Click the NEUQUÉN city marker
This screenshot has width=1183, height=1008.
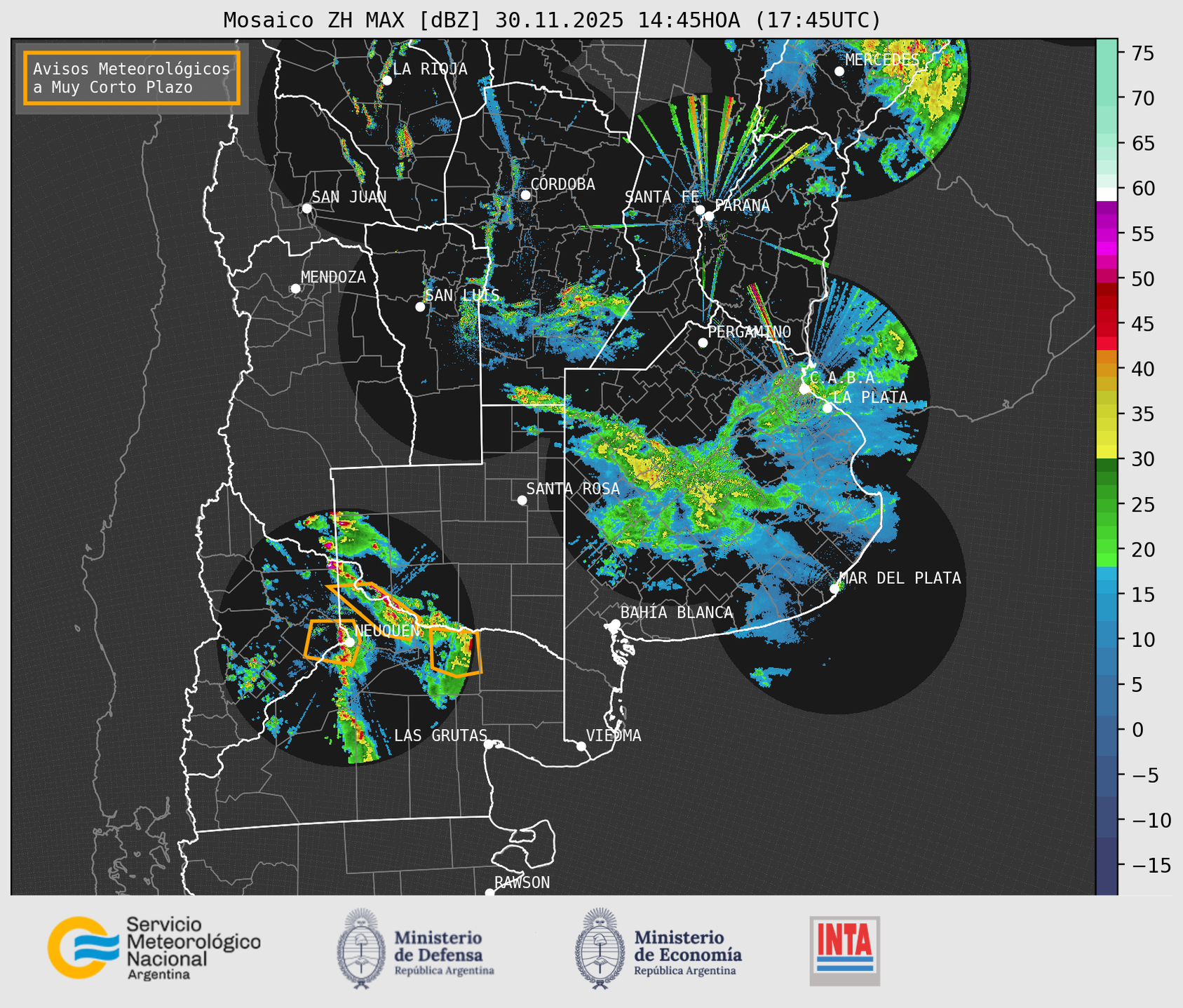[349, 642]
